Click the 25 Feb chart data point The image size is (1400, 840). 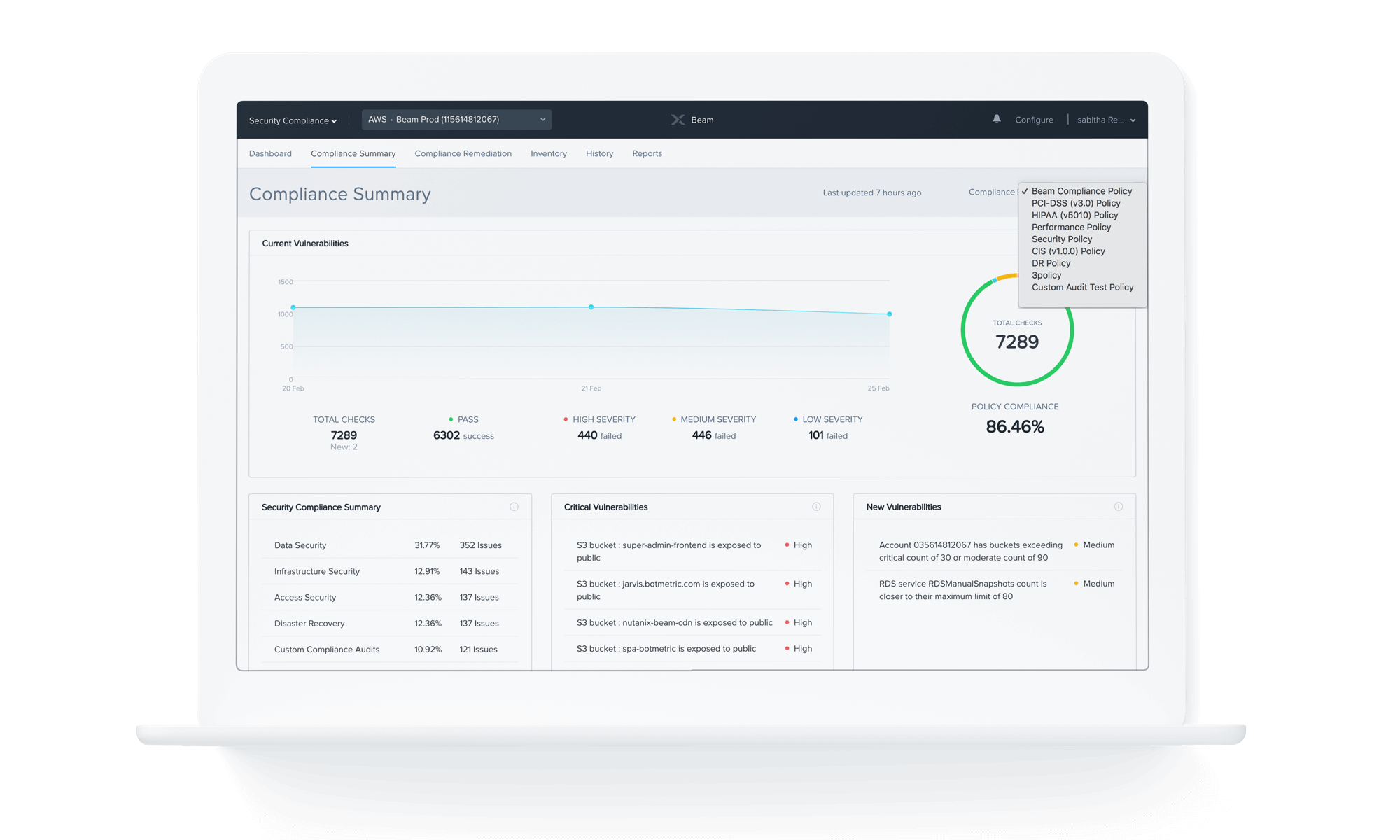coord(890,314)
